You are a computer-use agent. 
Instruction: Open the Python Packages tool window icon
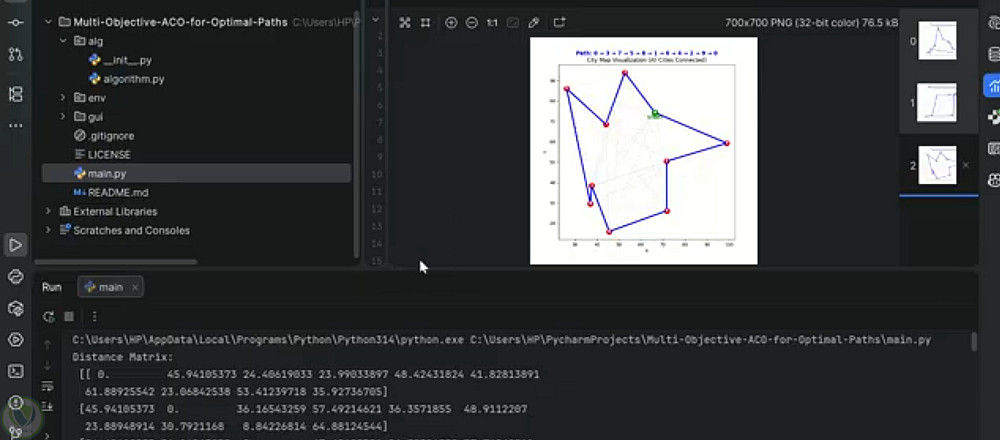click(15, 309)
